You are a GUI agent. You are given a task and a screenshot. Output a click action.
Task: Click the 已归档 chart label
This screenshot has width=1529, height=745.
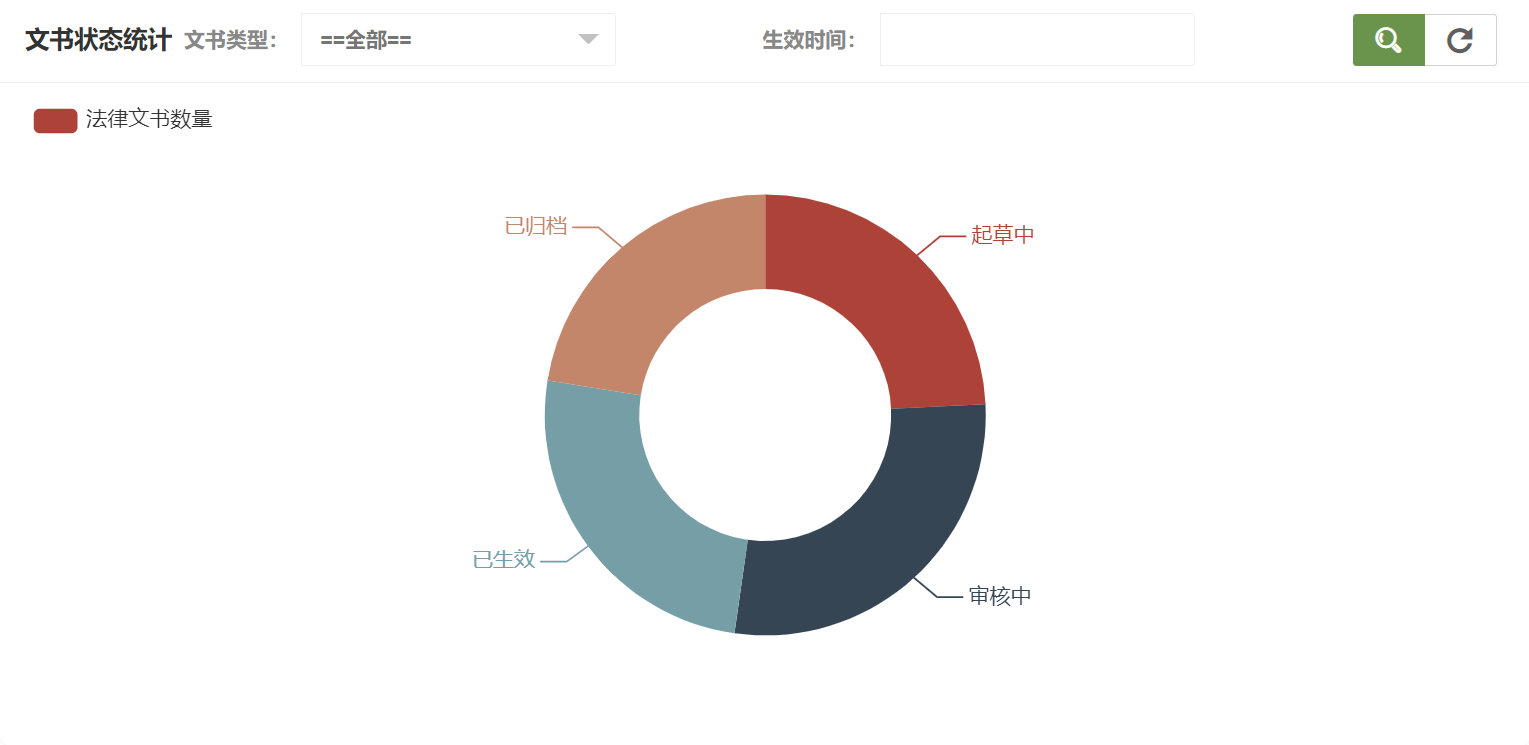(536, 226)
